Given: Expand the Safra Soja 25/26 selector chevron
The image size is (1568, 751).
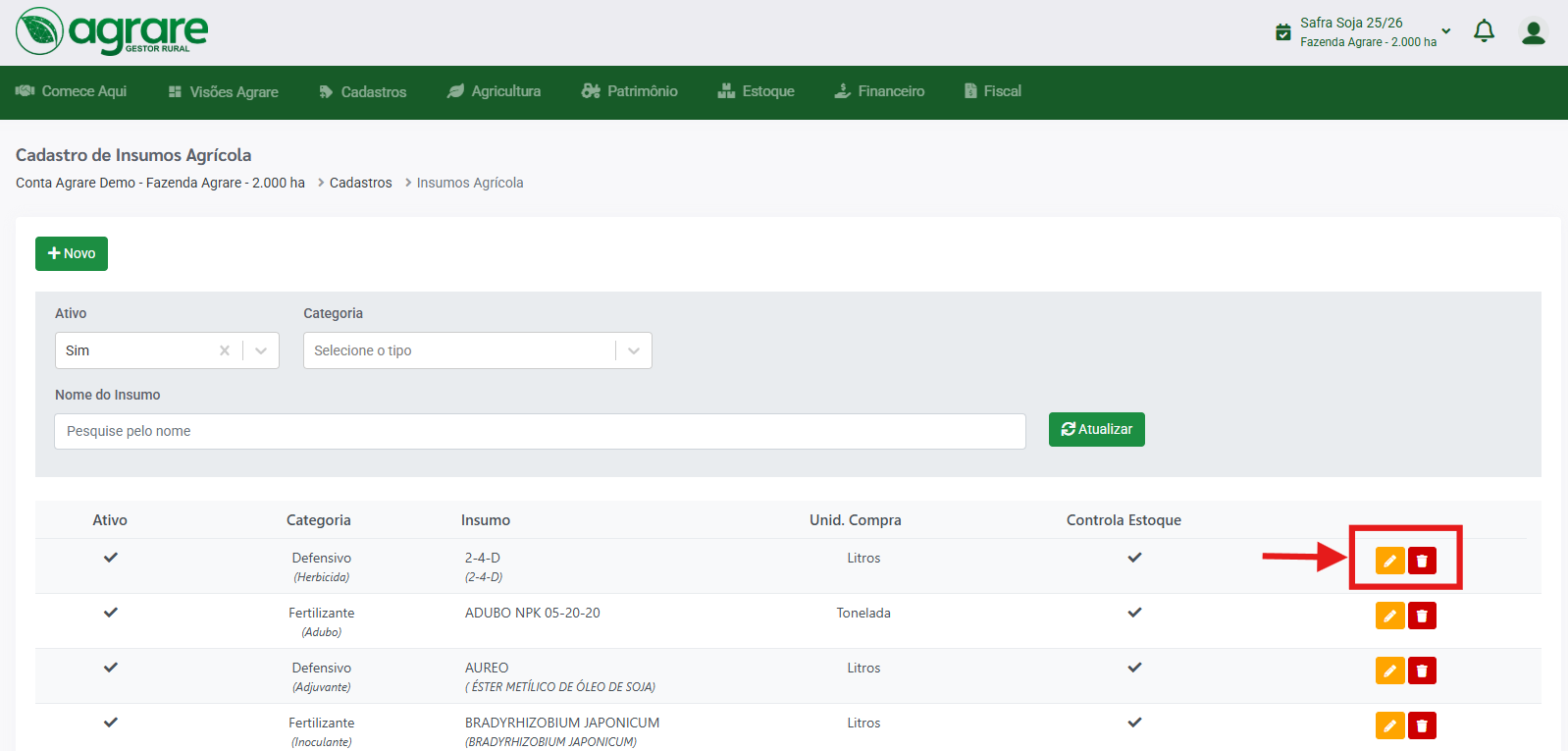Looking at the screenshot, I should [1445, 31].
